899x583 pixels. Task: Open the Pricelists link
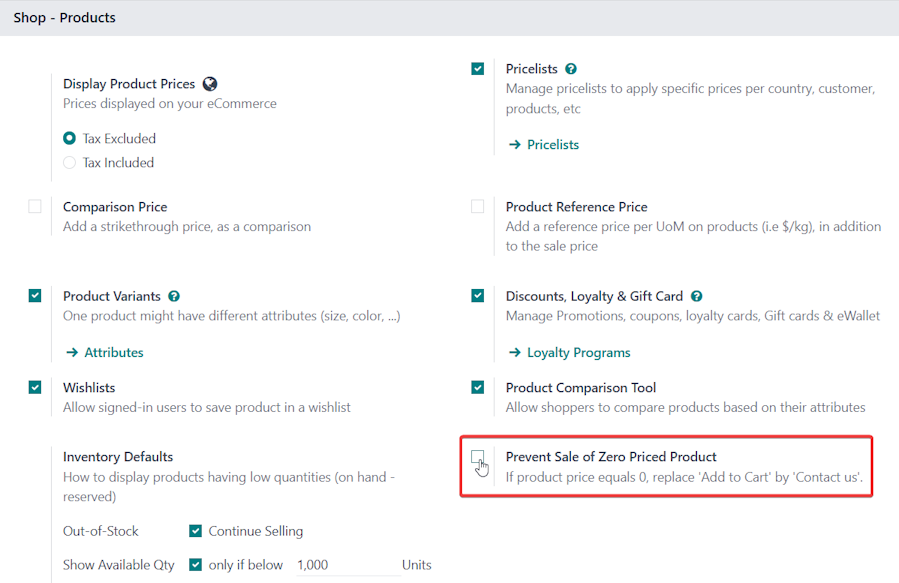click(553, 144)
